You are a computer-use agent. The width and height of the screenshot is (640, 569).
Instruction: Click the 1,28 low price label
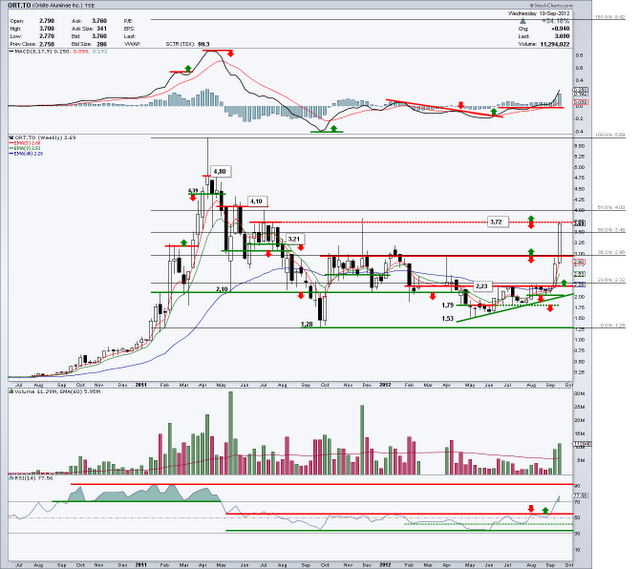click(x=308, y=324)
